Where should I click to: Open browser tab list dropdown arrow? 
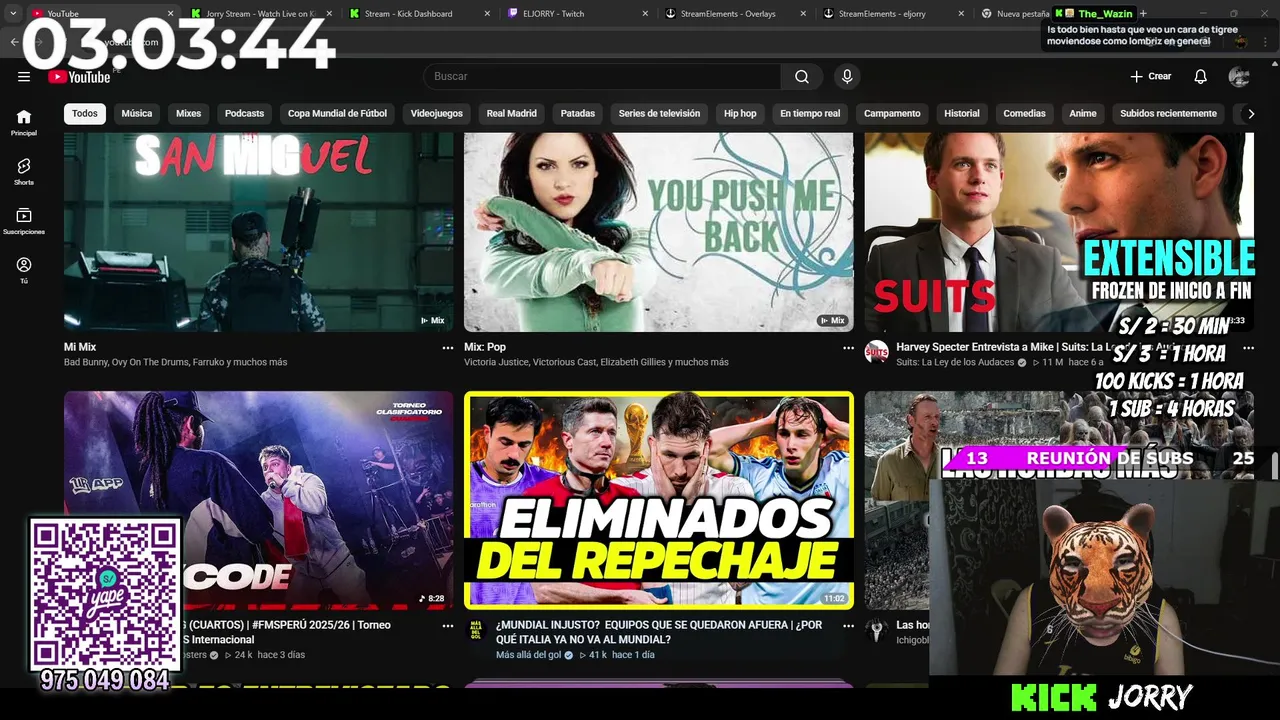[13, 14]
